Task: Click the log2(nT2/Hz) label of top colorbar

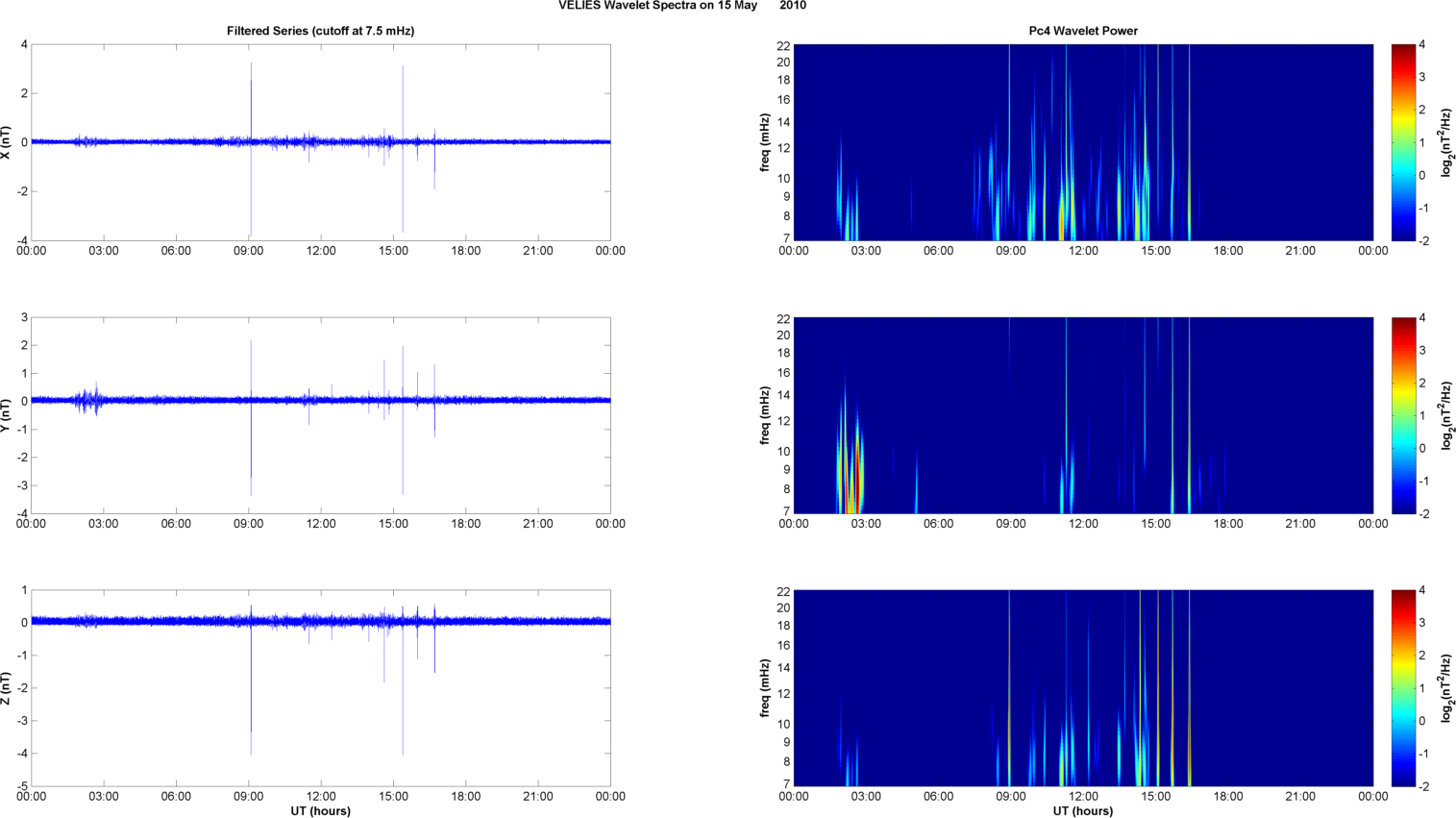Action: tap(1446, 142)
